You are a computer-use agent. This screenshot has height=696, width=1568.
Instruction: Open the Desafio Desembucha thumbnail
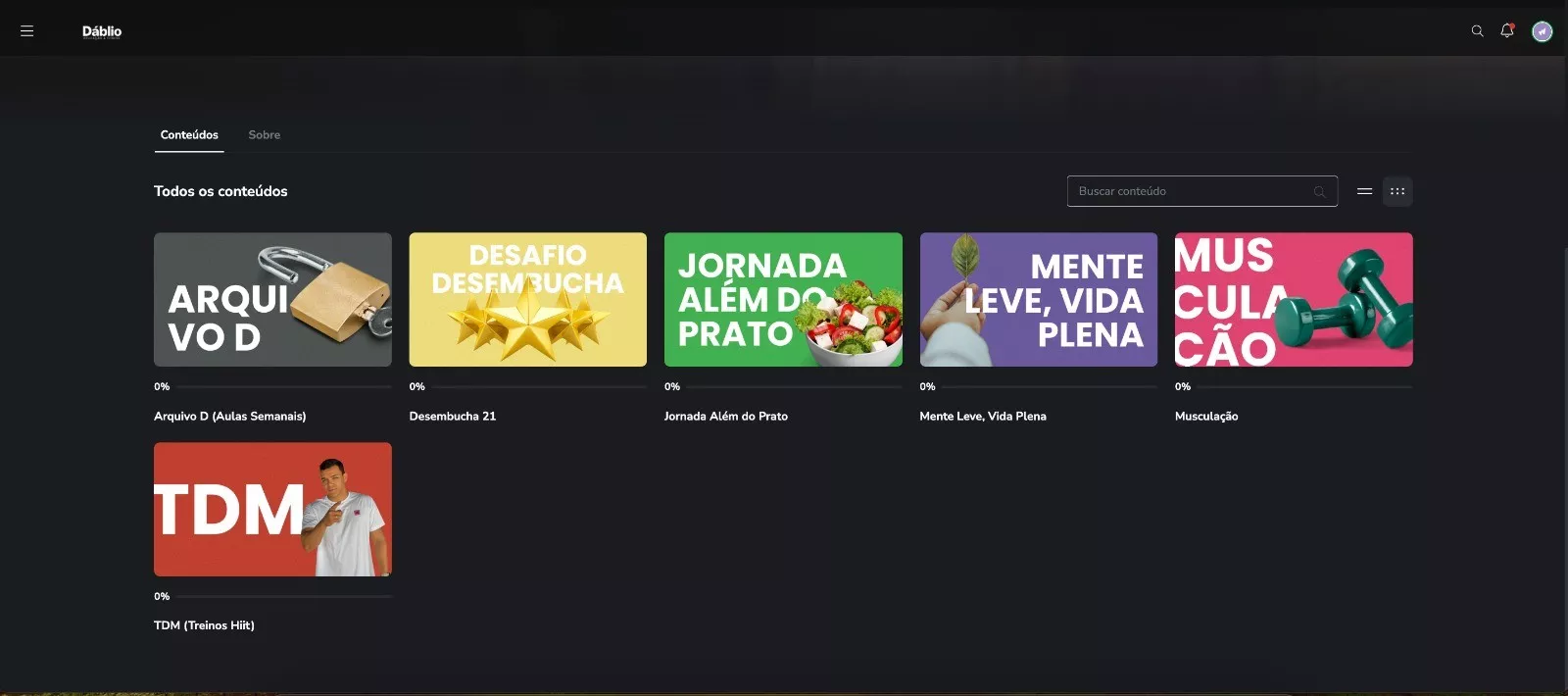point(527,299)
